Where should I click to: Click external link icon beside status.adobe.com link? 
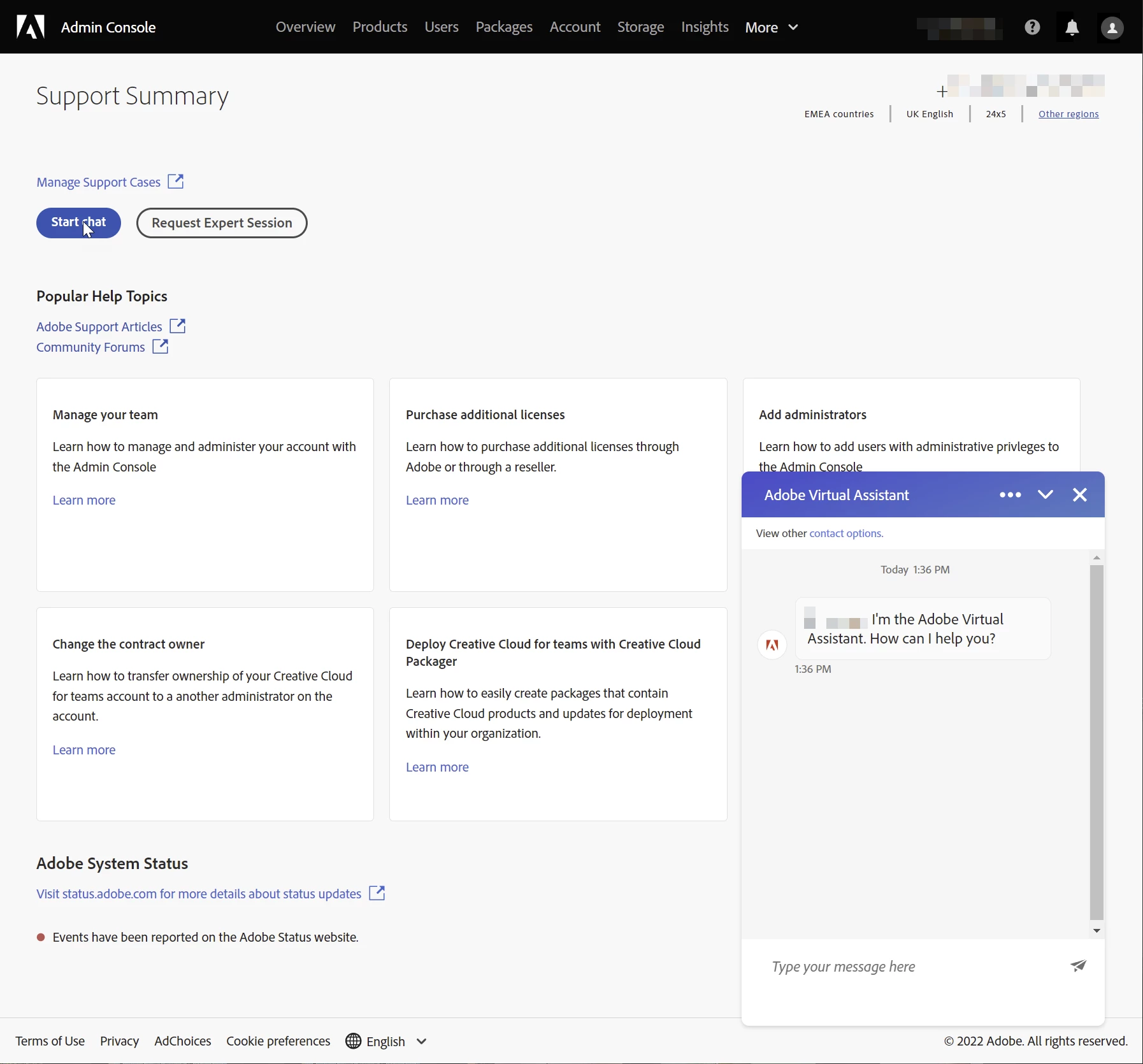(x=377, y=893)
